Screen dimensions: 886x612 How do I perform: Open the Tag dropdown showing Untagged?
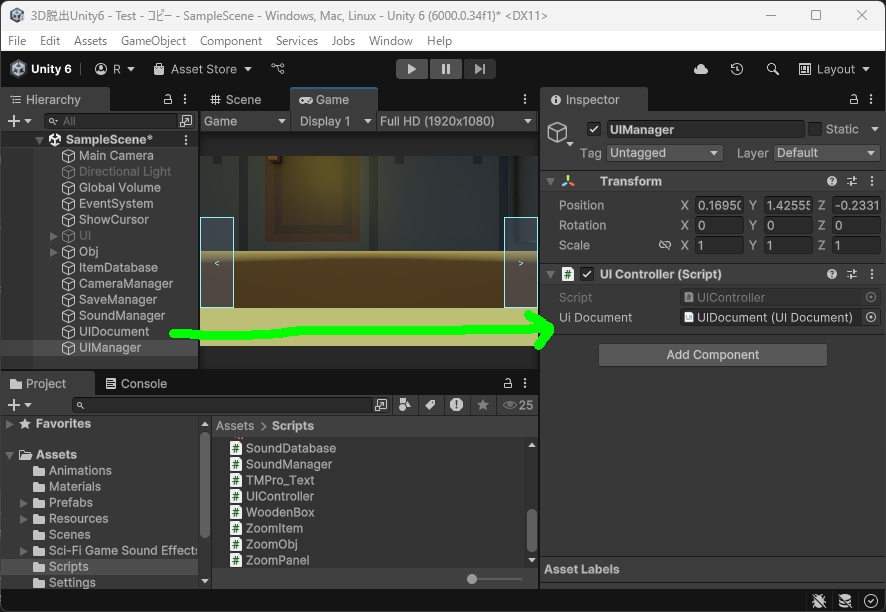(664, 153)
